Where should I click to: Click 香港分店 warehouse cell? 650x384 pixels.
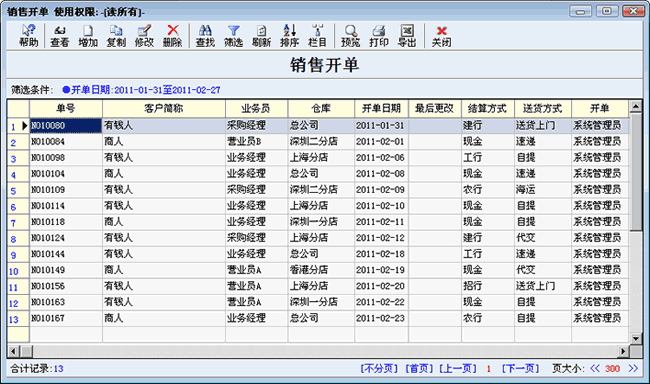321,270
